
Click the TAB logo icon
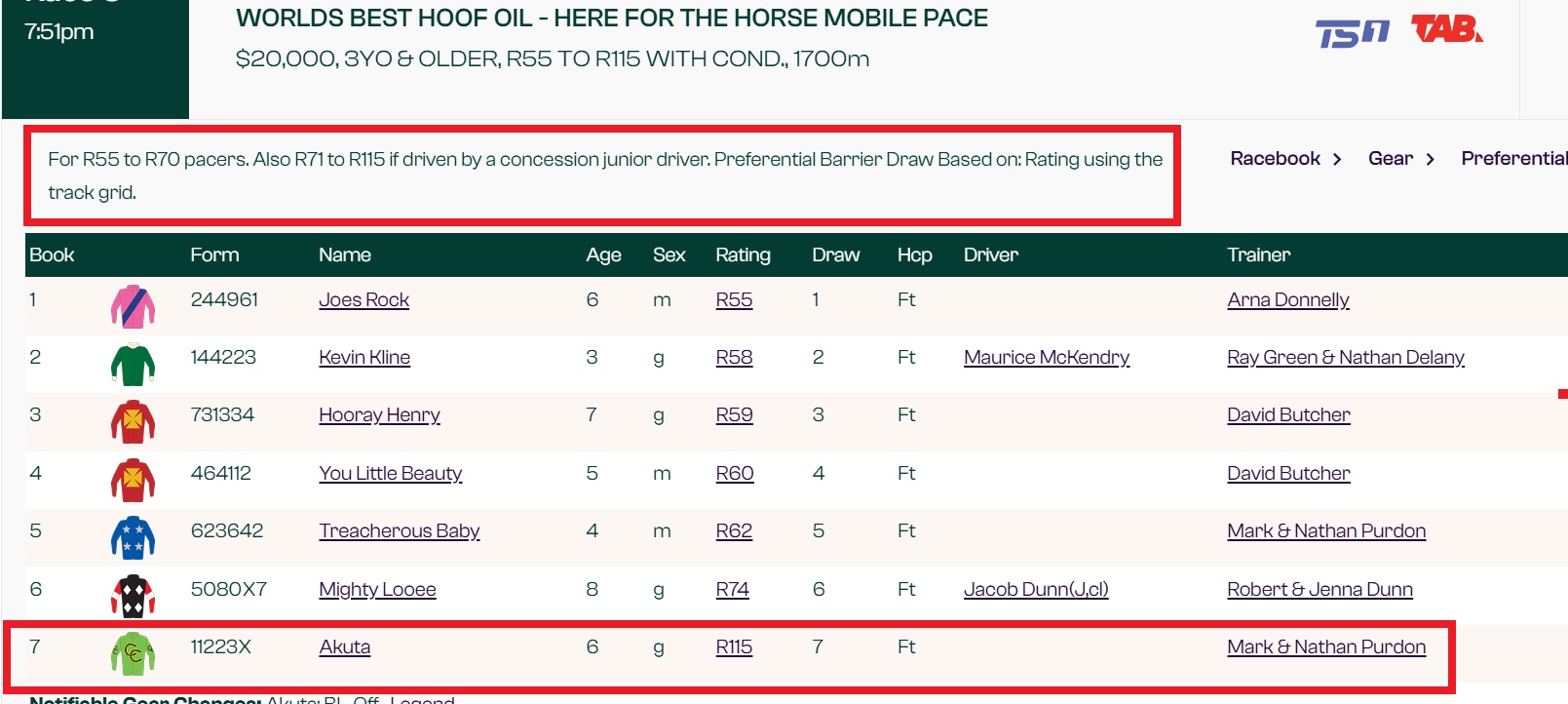1447,29
